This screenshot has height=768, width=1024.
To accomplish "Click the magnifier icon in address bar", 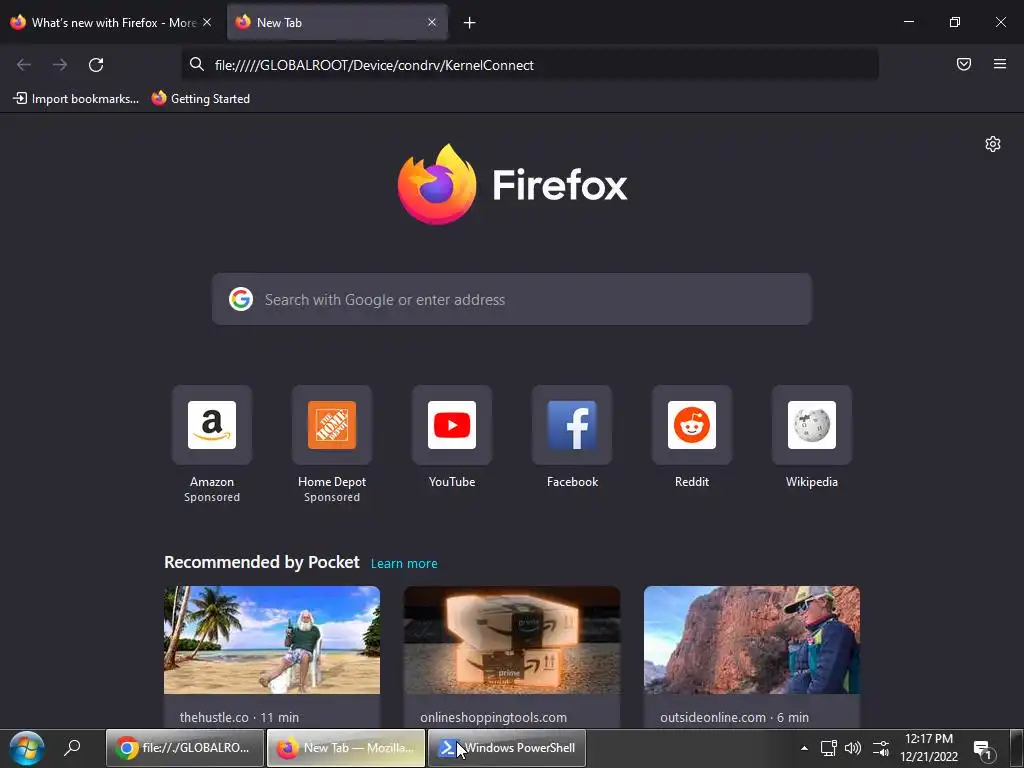I will 197,65.
